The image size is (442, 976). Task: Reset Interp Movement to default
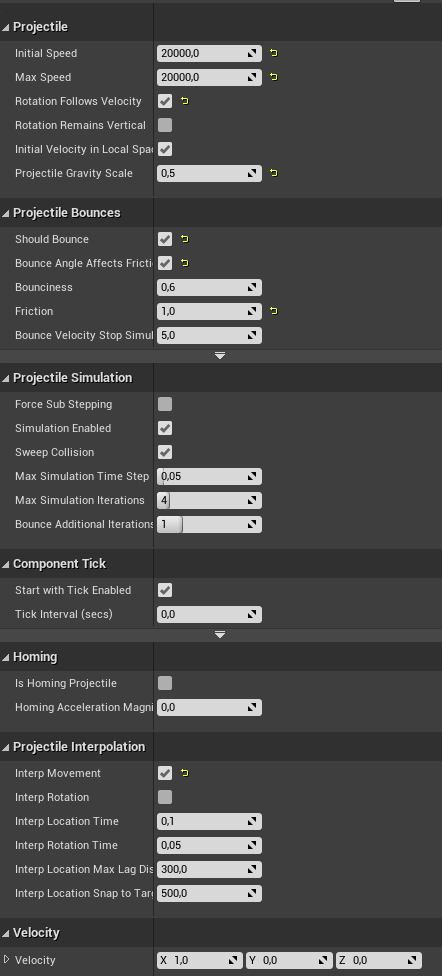[x=184, y=773]
